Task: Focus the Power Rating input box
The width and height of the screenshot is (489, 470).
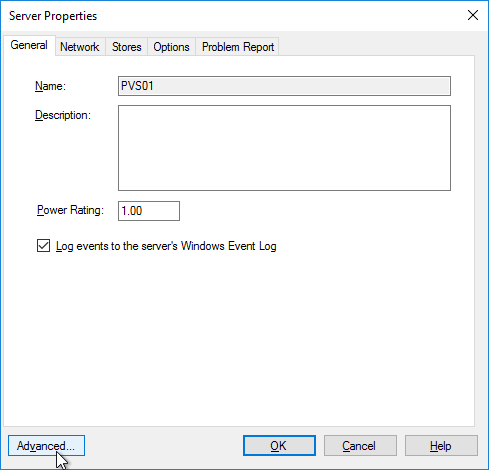Action: [x=149, y=211]
